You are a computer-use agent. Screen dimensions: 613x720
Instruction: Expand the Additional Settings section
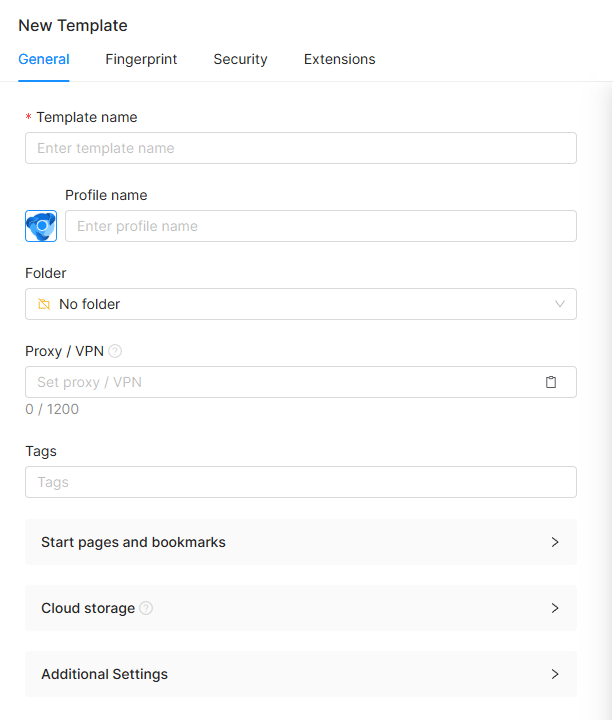click(301, 674)
